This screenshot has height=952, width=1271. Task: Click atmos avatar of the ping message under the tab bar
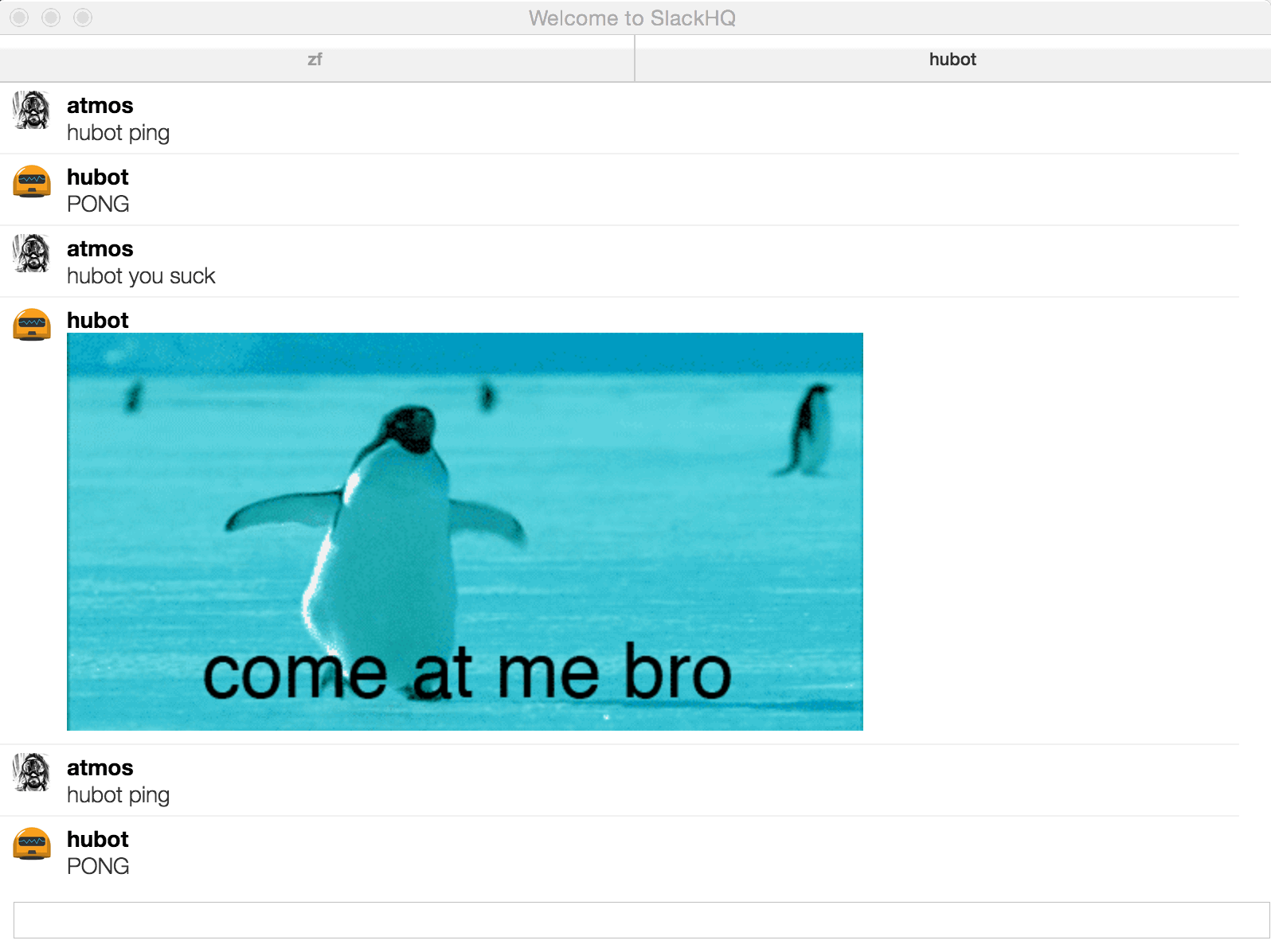pos(32,110)
